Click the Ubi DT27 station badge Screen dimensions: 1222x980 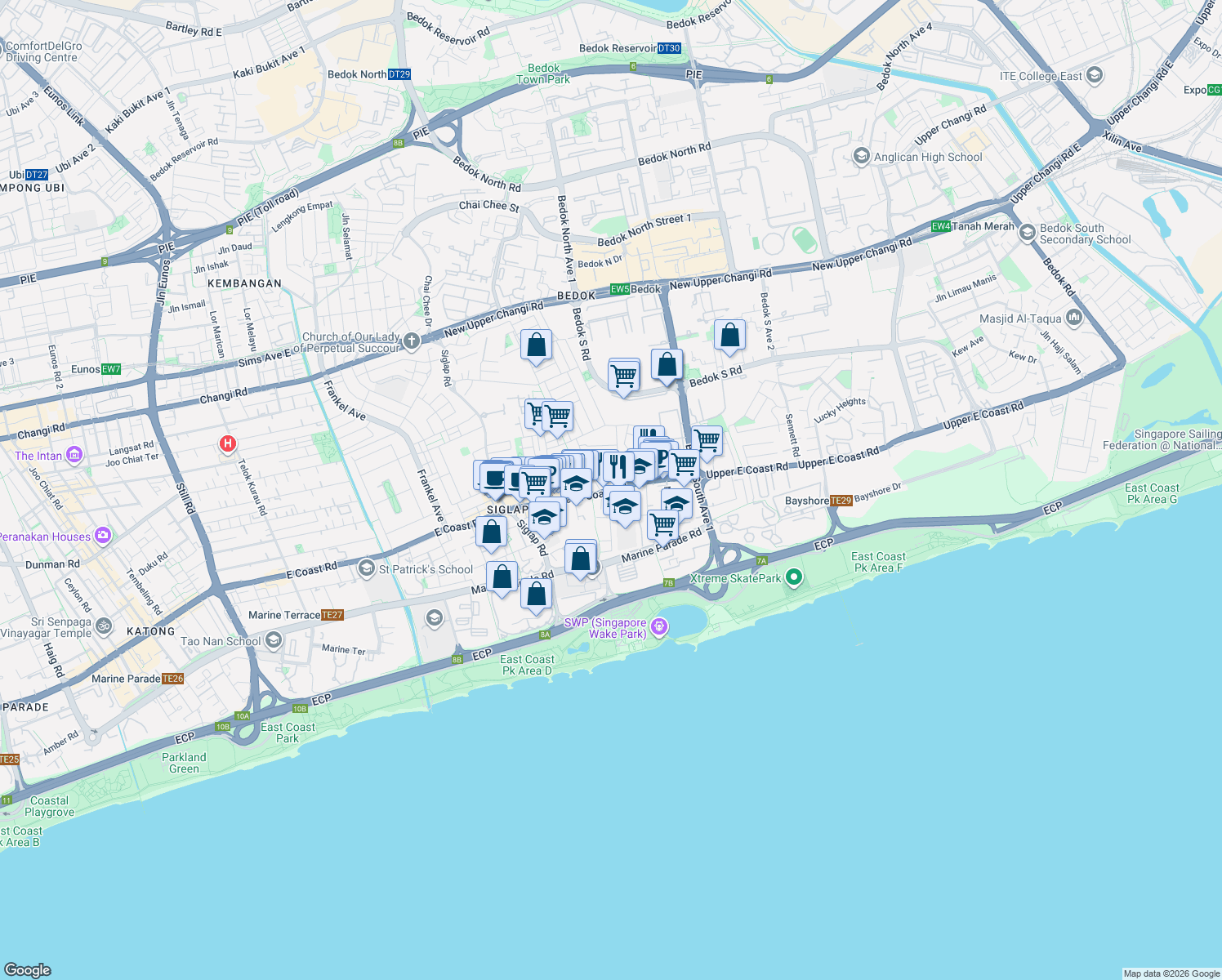tap(38, 175)
